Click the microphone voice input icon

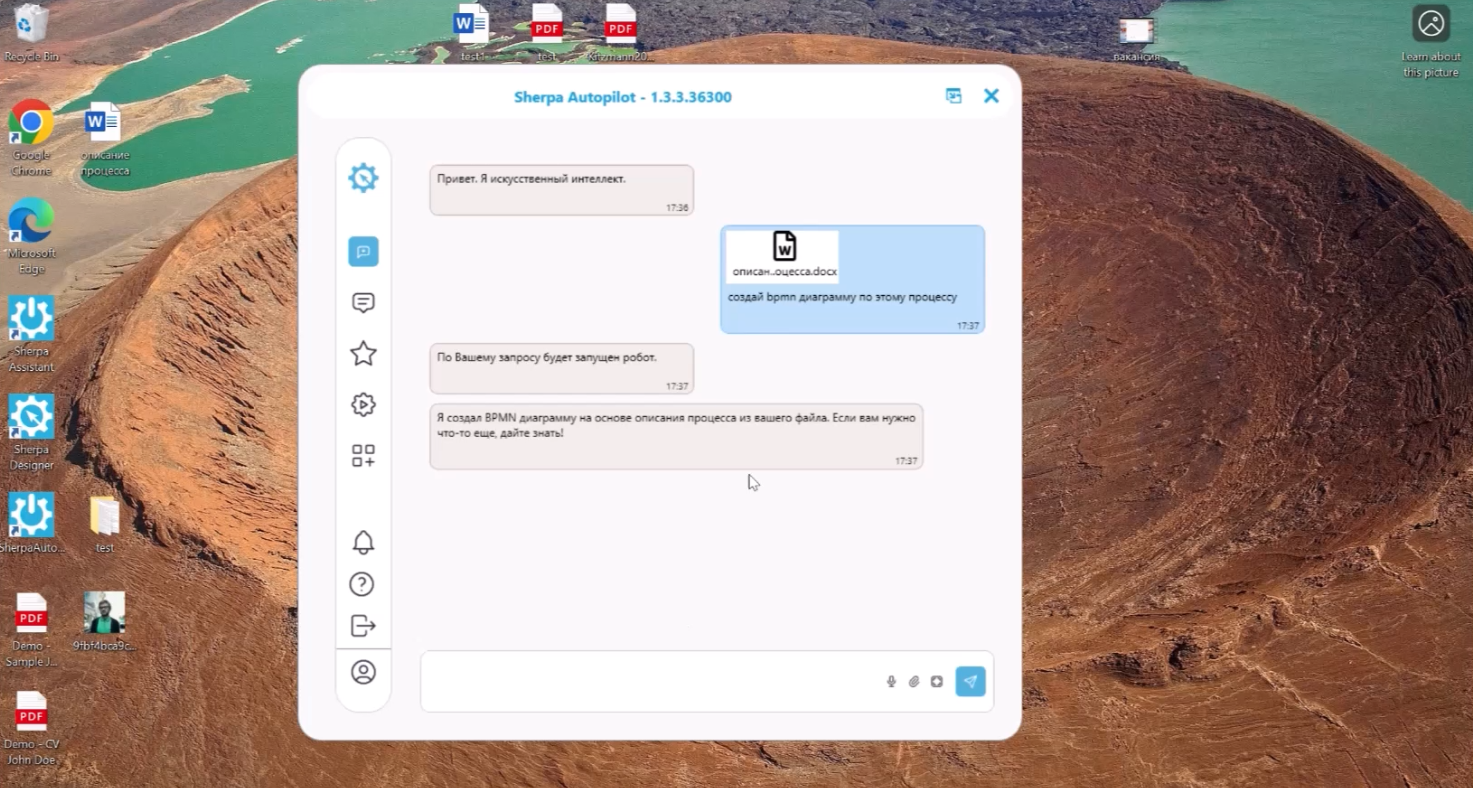pos(891,682)
